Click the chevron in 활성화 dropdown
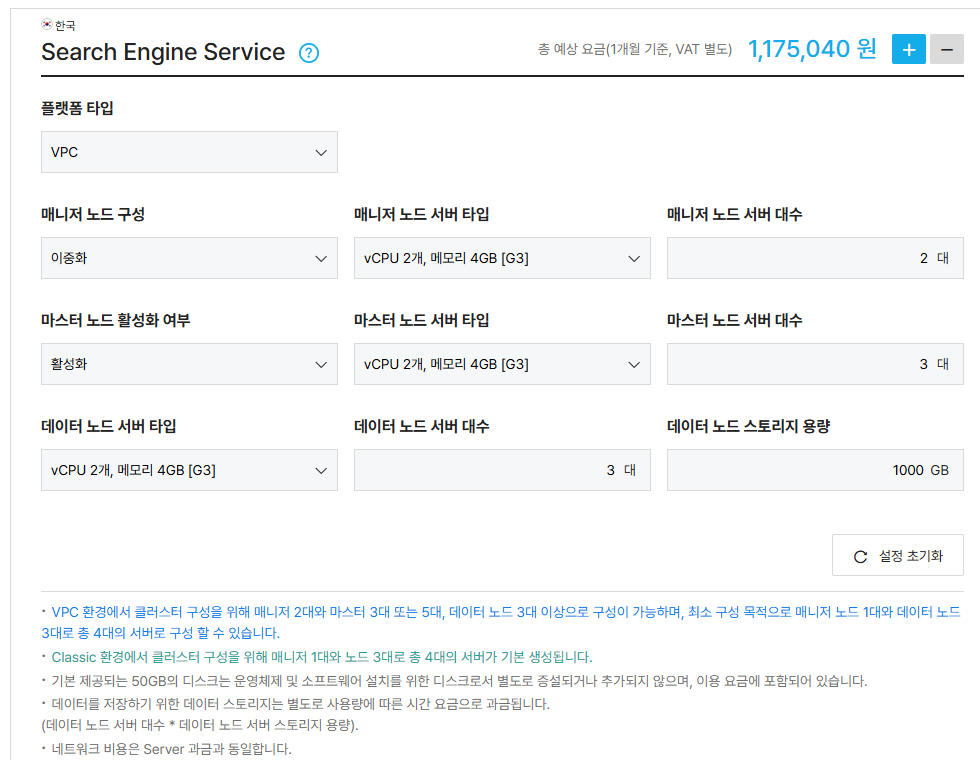Viewport: 980px width, 760px height. 321,364
